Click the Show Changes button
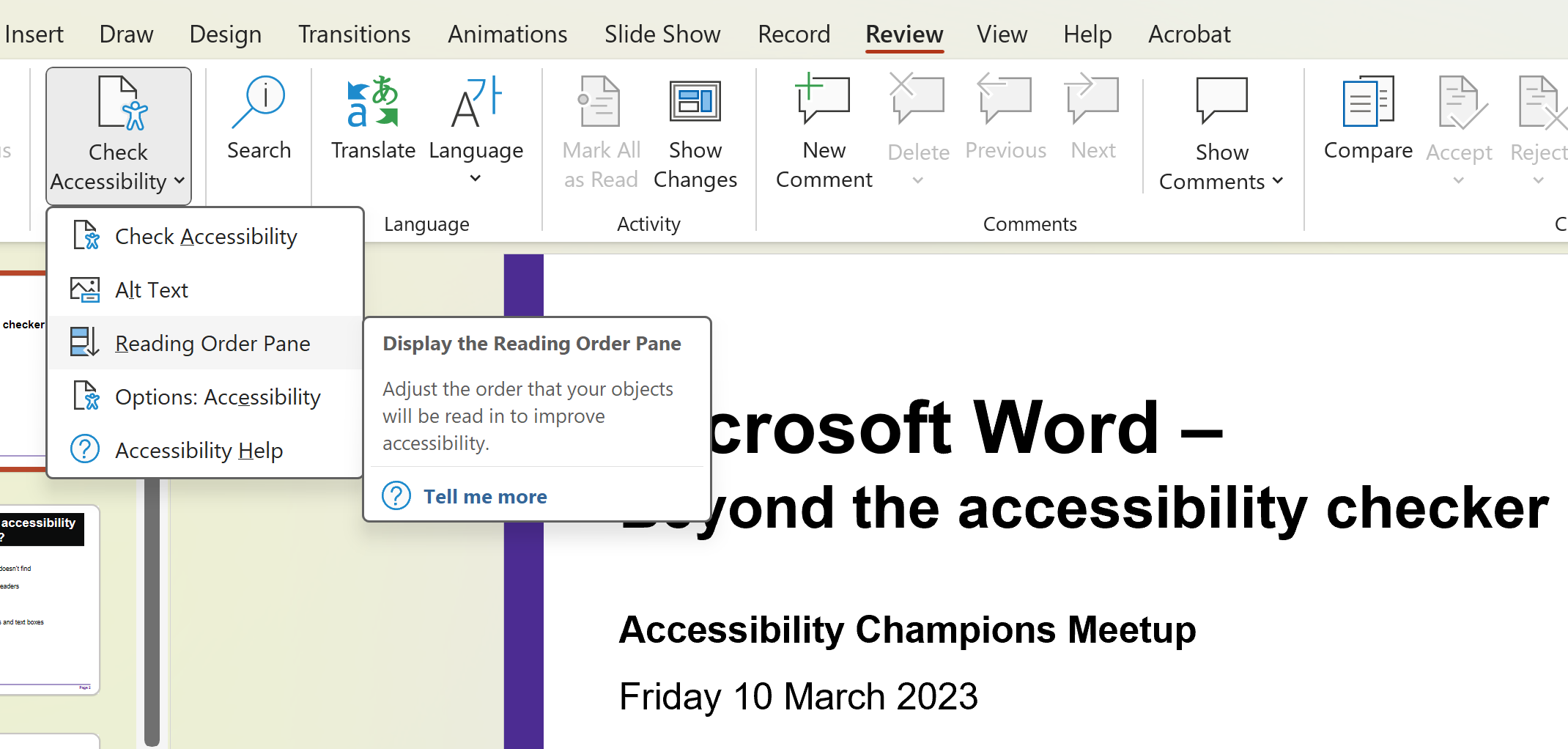The width and height of the screenshot is (1568, 749). click(x=695, y=132)
